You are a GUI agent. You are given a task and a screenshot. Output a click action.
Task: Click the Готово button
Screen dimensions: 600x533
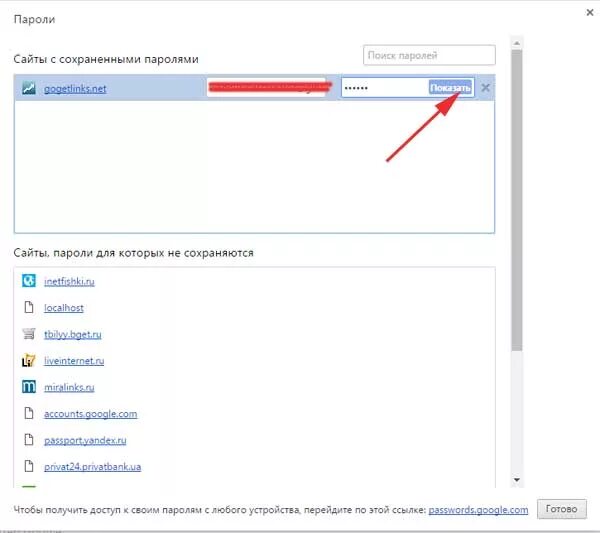click(561, 509)
